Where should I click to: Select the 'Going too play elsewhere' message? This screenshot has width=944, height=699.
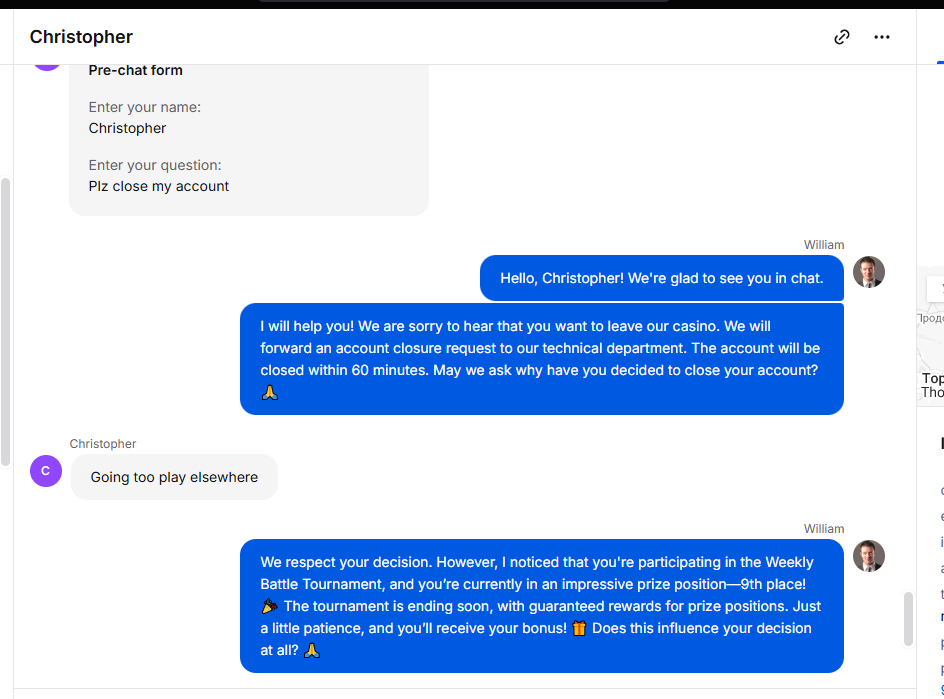click(174, 477)
